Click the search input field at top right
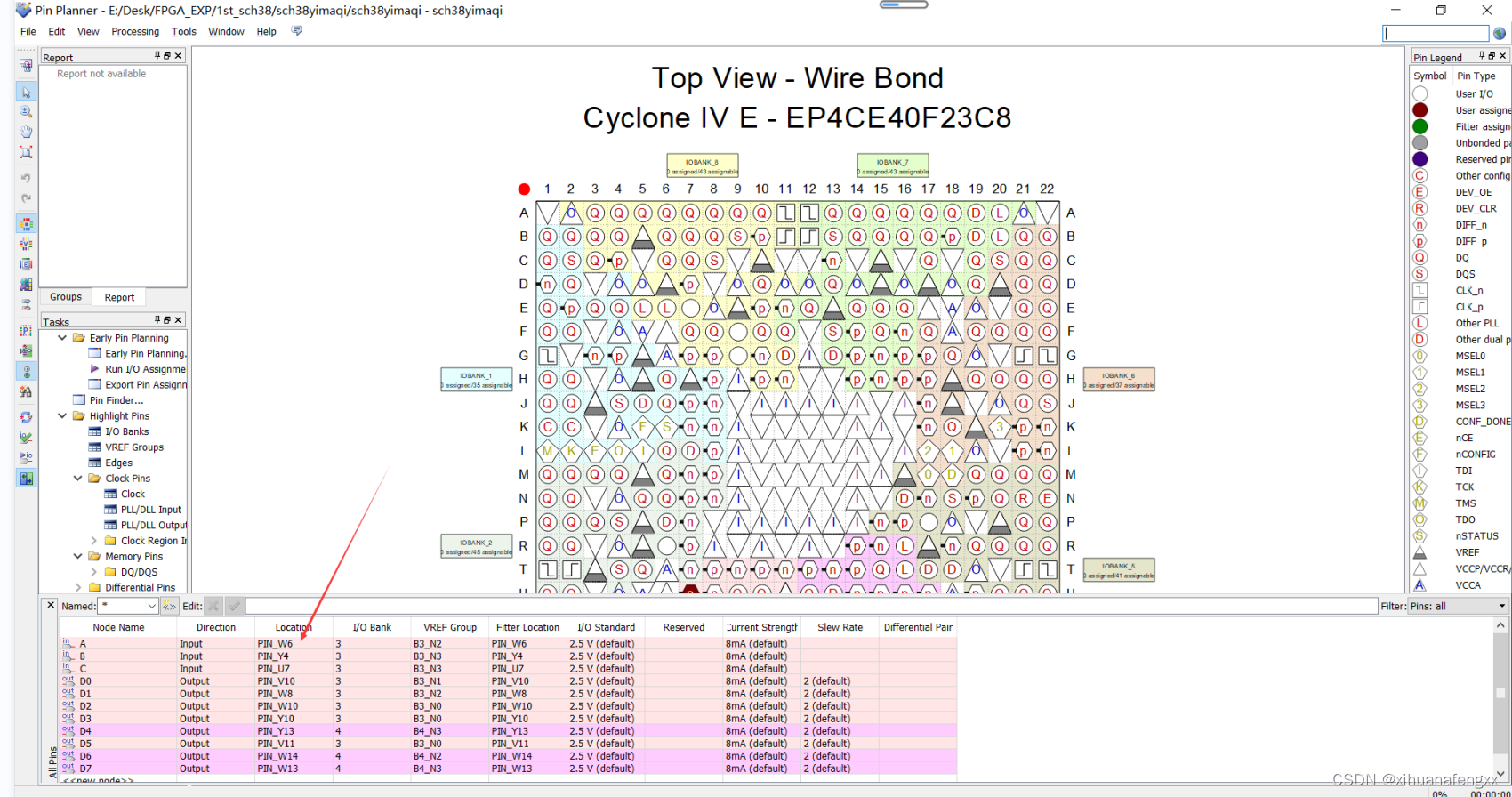Image resolution: width=1512 pixels, height=797 pixels. coord(1436,34)
